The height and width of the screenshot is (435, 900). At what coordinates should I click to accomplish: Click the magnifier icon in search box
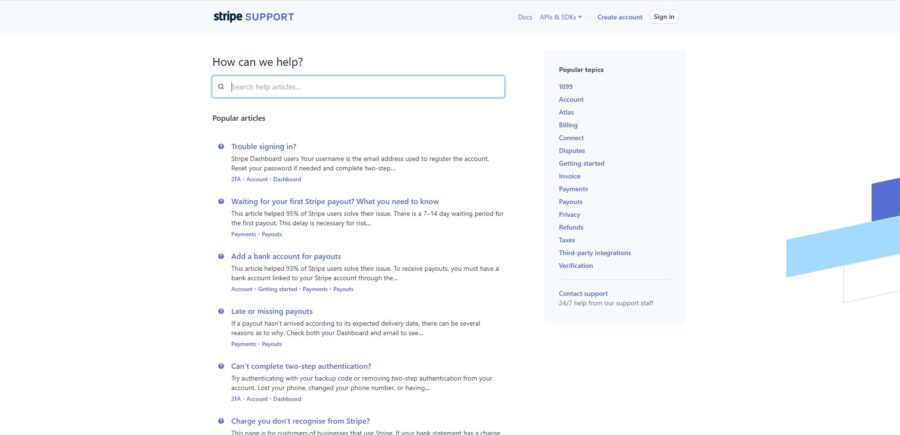pyautogui.click(x=221, y=87)
